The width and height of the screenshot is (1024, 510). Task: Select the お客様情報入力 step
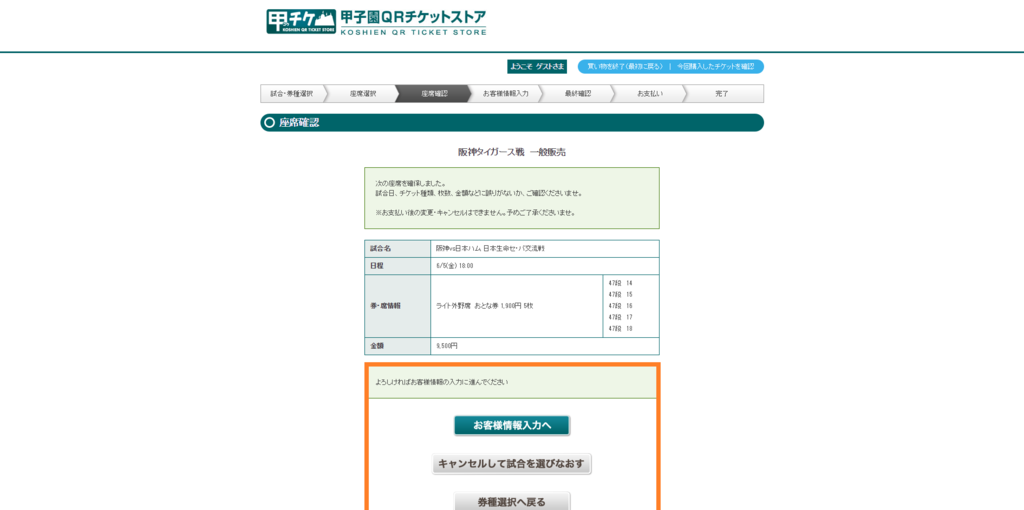click(x=505, y=94)
